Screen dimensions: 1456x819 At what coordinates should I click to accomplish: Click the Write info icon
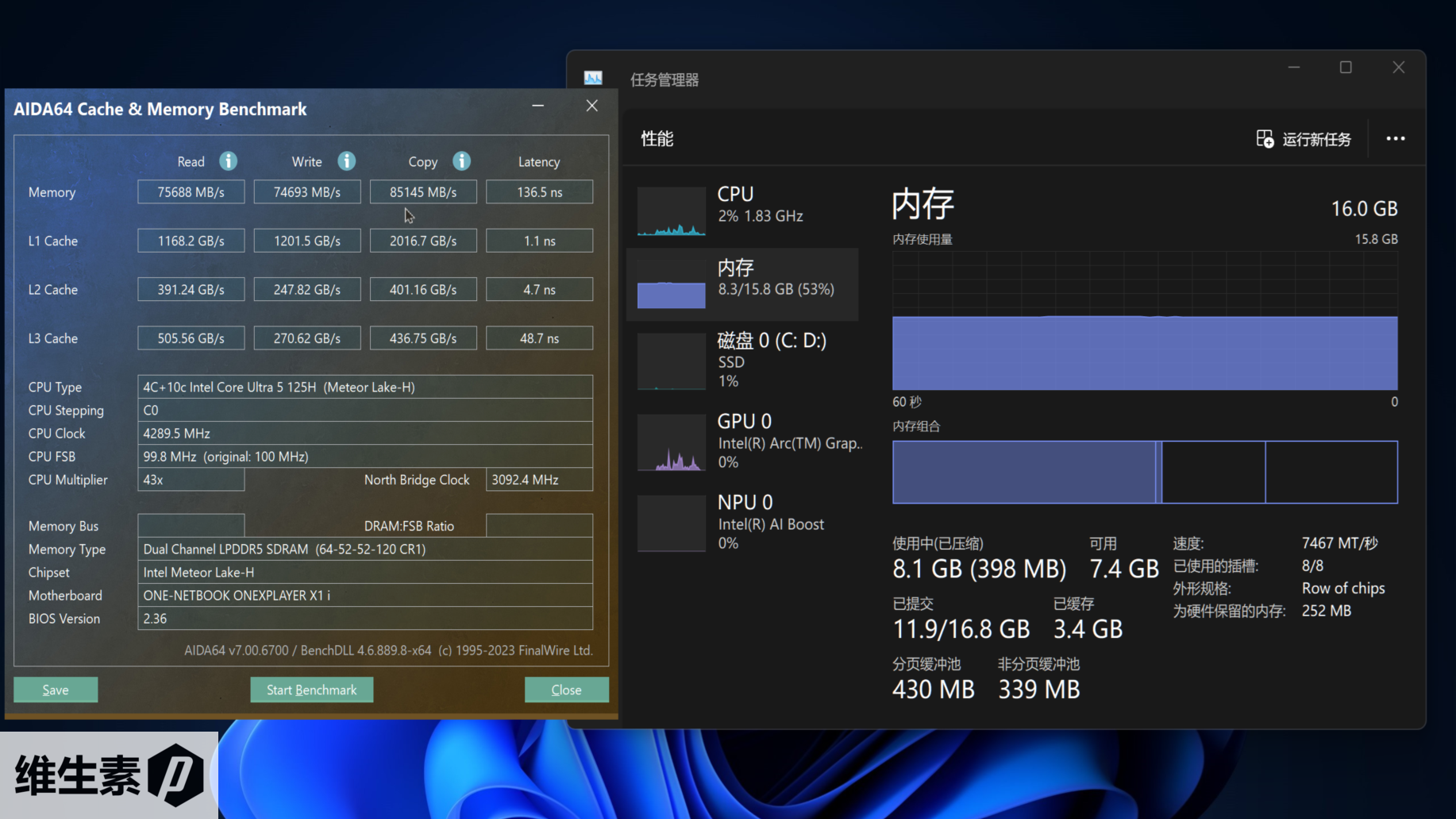[346, 161]
